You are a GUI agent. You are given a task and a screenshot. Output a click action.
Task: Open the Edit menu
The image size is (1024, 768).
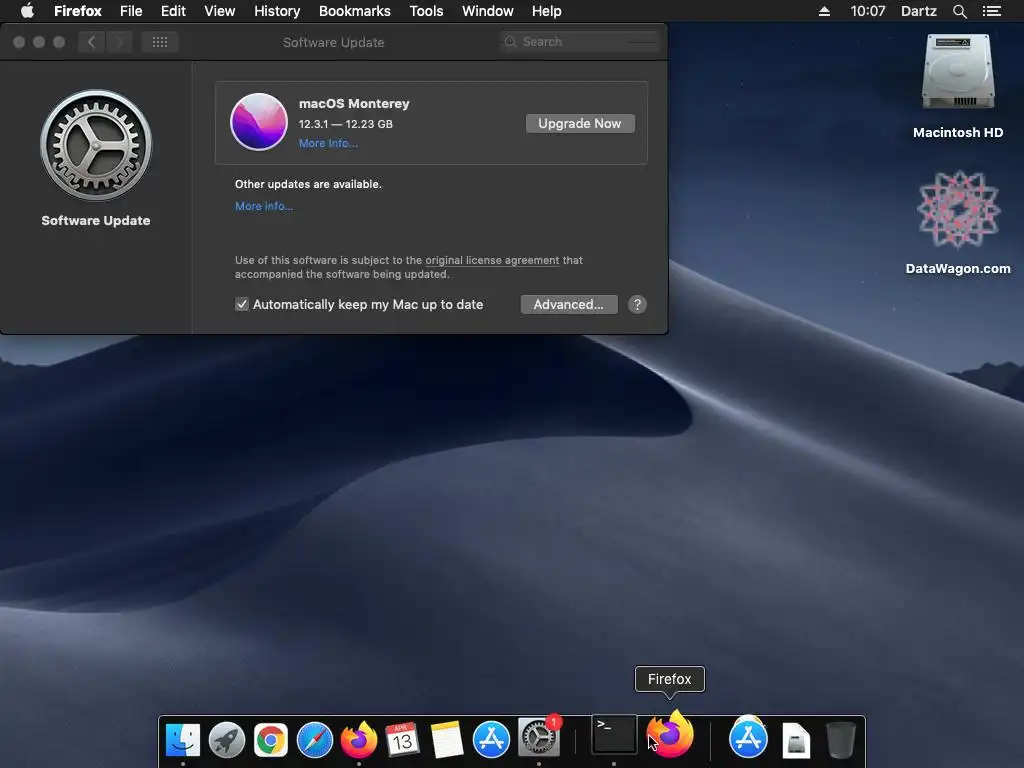point(173,11)
